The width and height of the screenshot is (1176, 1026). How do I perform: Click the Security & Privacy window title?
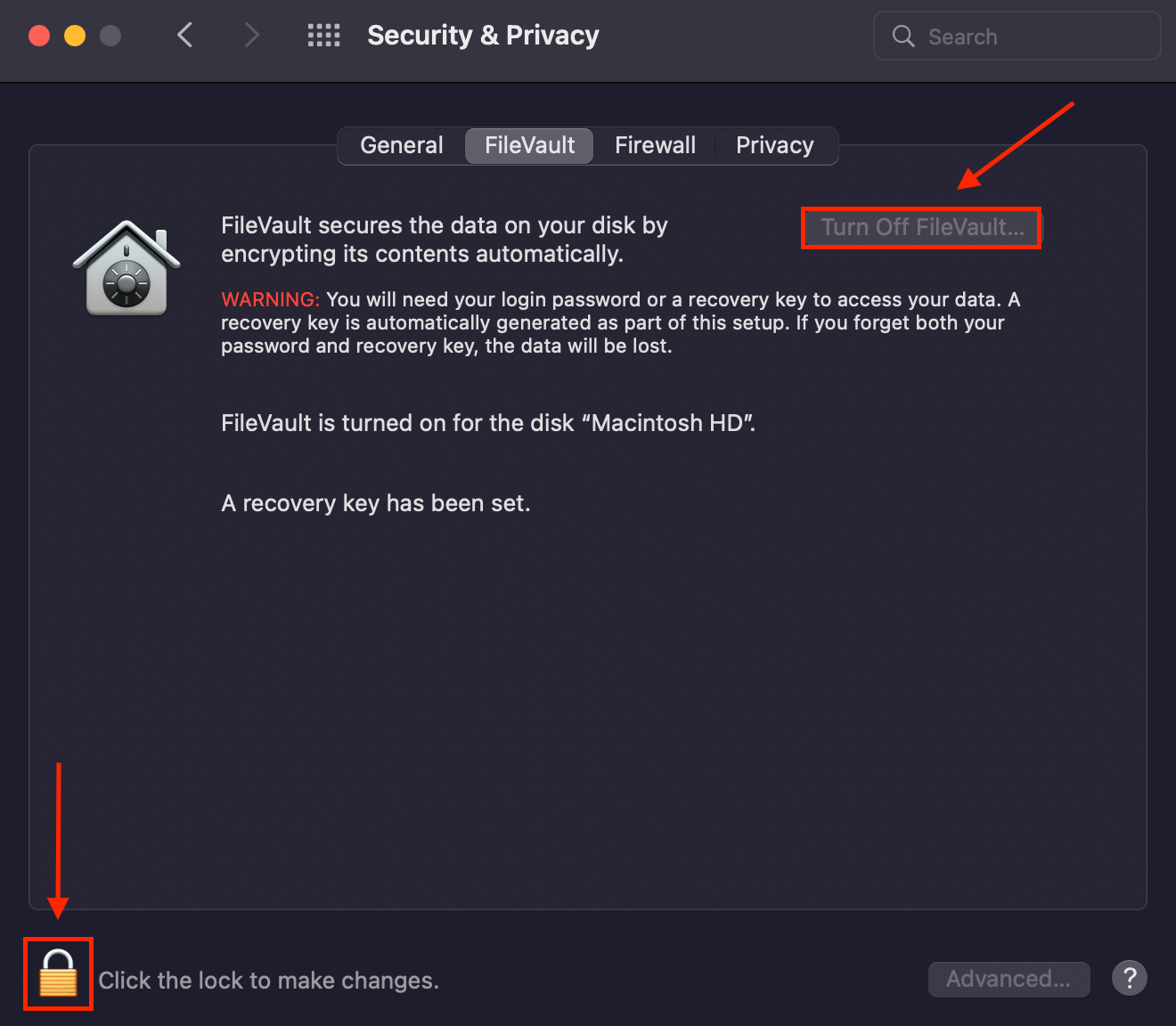483,36
